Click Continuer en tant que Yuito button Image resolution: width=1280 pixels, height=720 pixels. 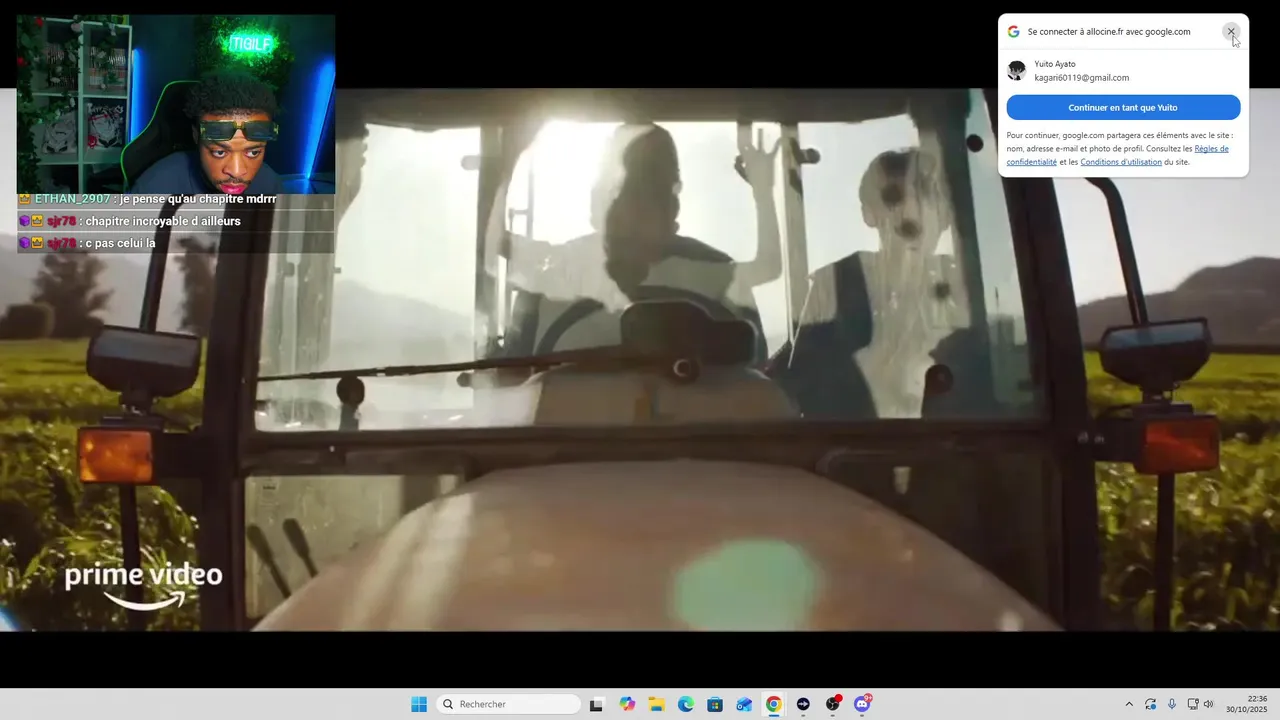tap(1123, 107)
